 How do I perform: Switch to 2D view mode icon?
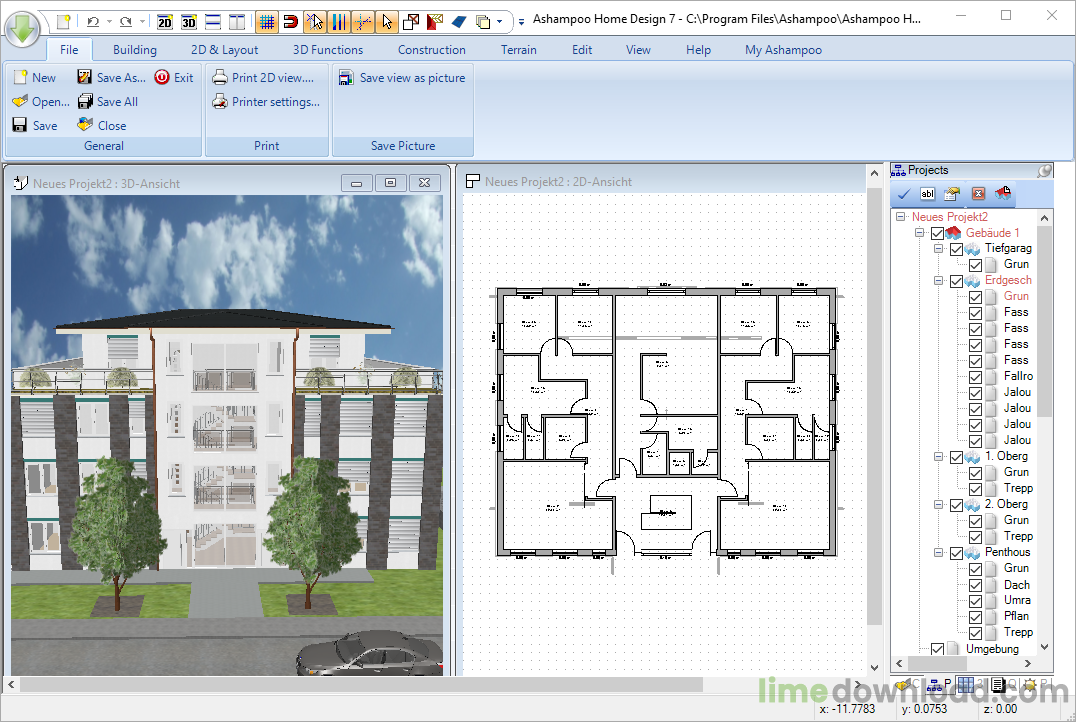(165, 21)
